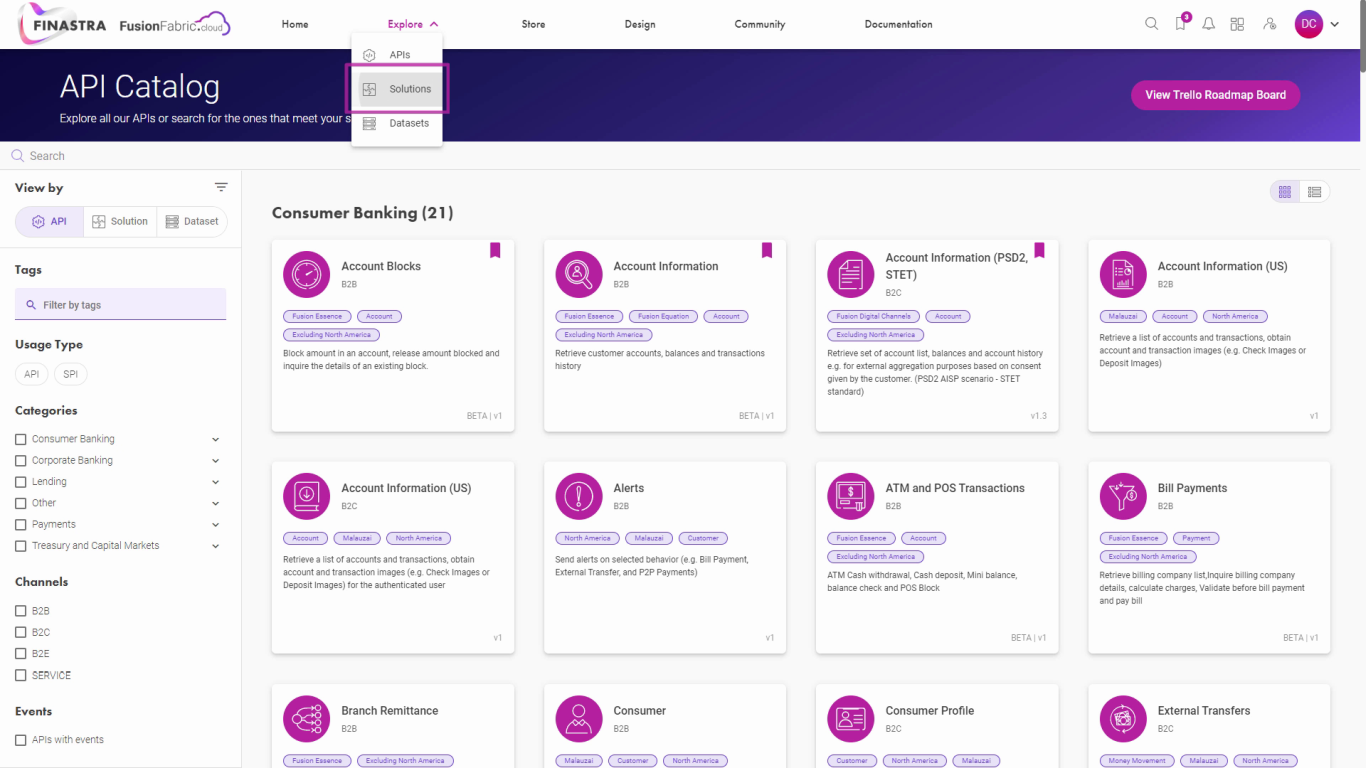Viewport: 1366px width, 768px height.
Task: Click the Account Blocks gauge icon
Action: point(307,274)
